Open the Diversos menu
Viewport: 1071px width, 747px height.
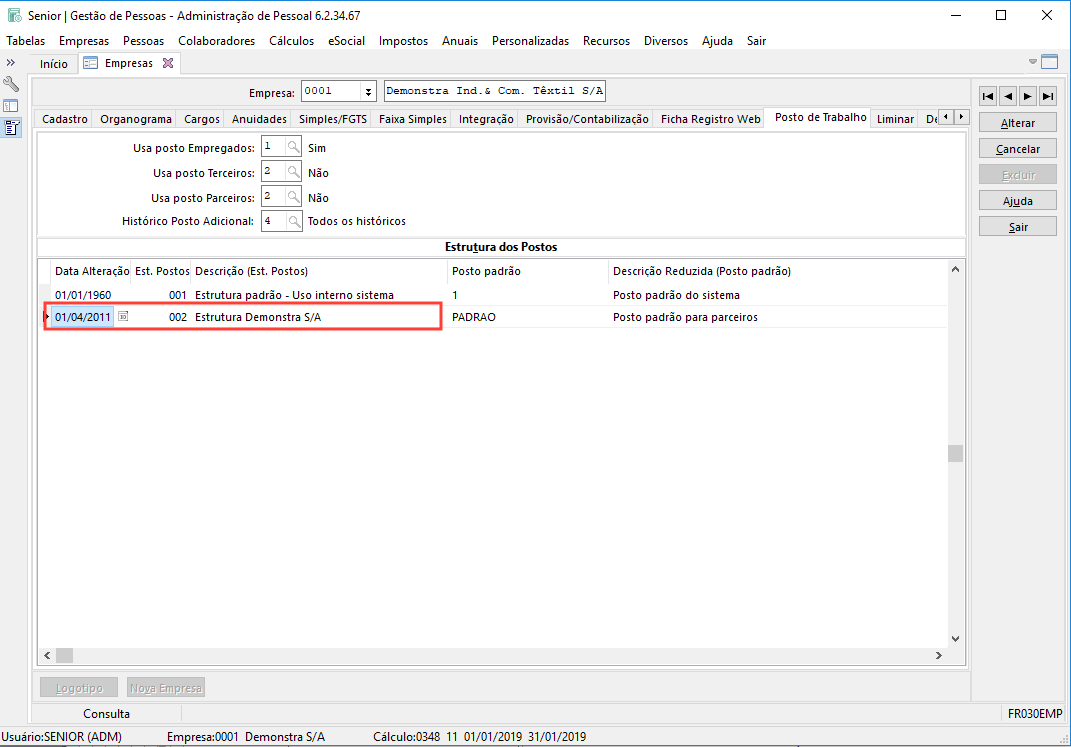point(665,41)
